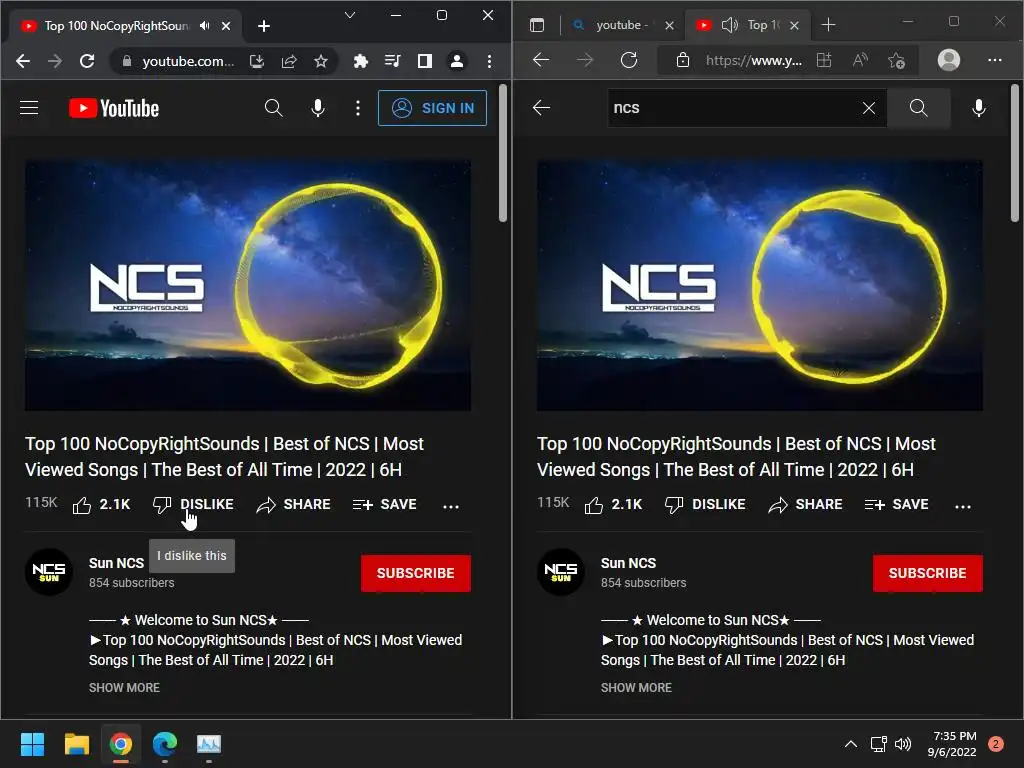Click Chrome page vertical scrollbar
This screenshot has height=768, width=1024.
[x=503, y=154]
